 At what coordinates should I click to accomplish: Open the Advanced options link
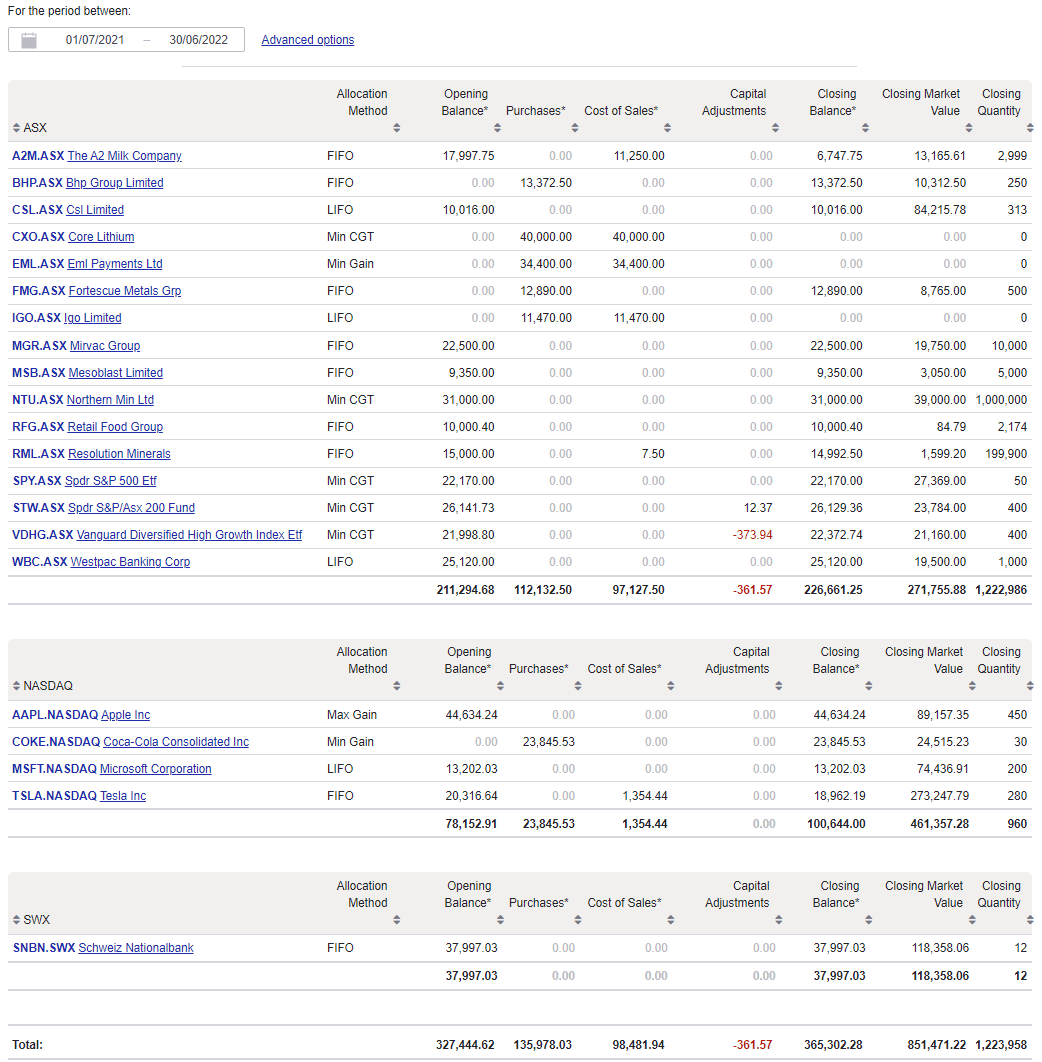click(308, 40)
